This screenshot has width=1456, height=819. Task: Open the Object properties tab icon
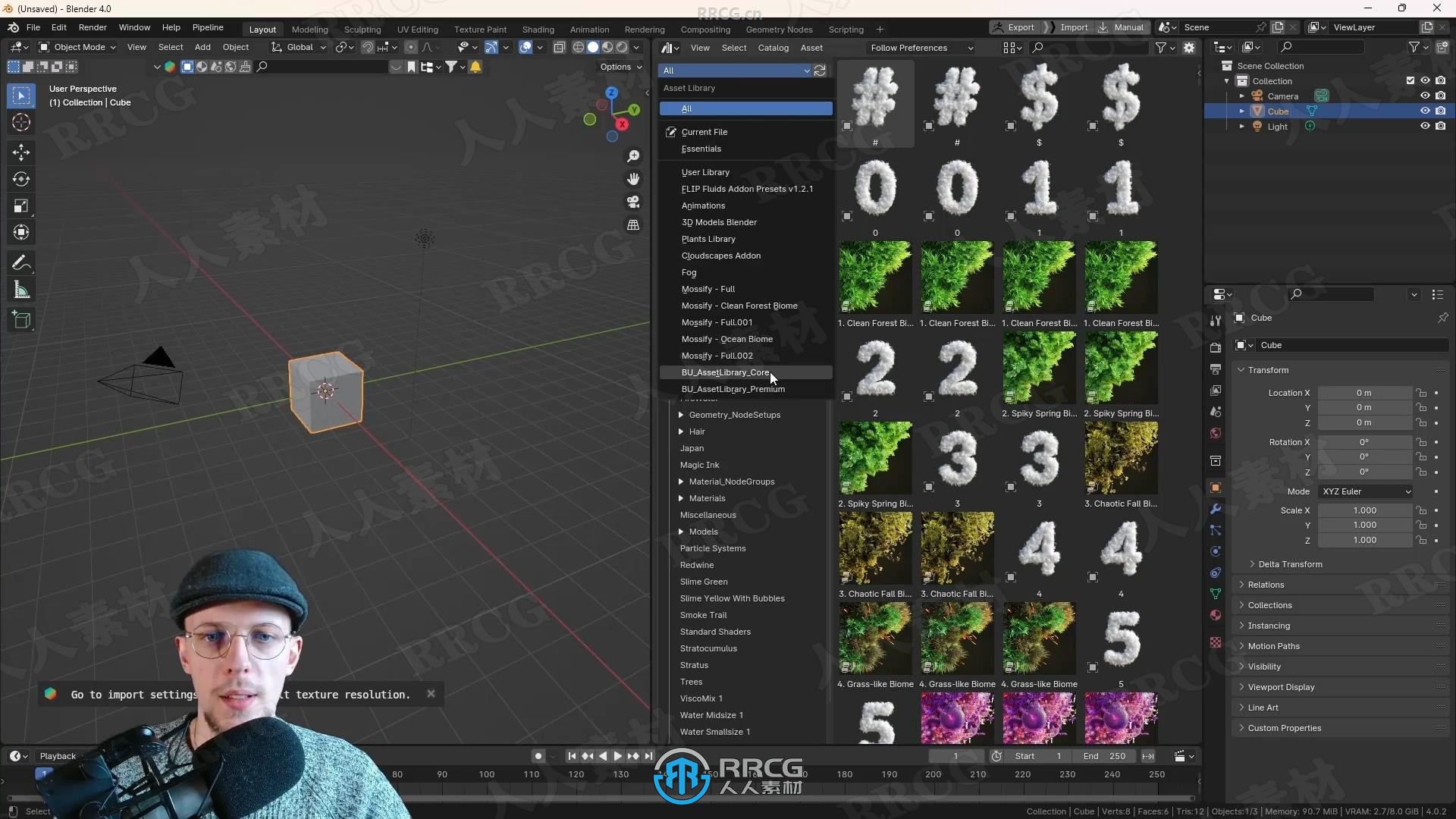point(1216,488)
